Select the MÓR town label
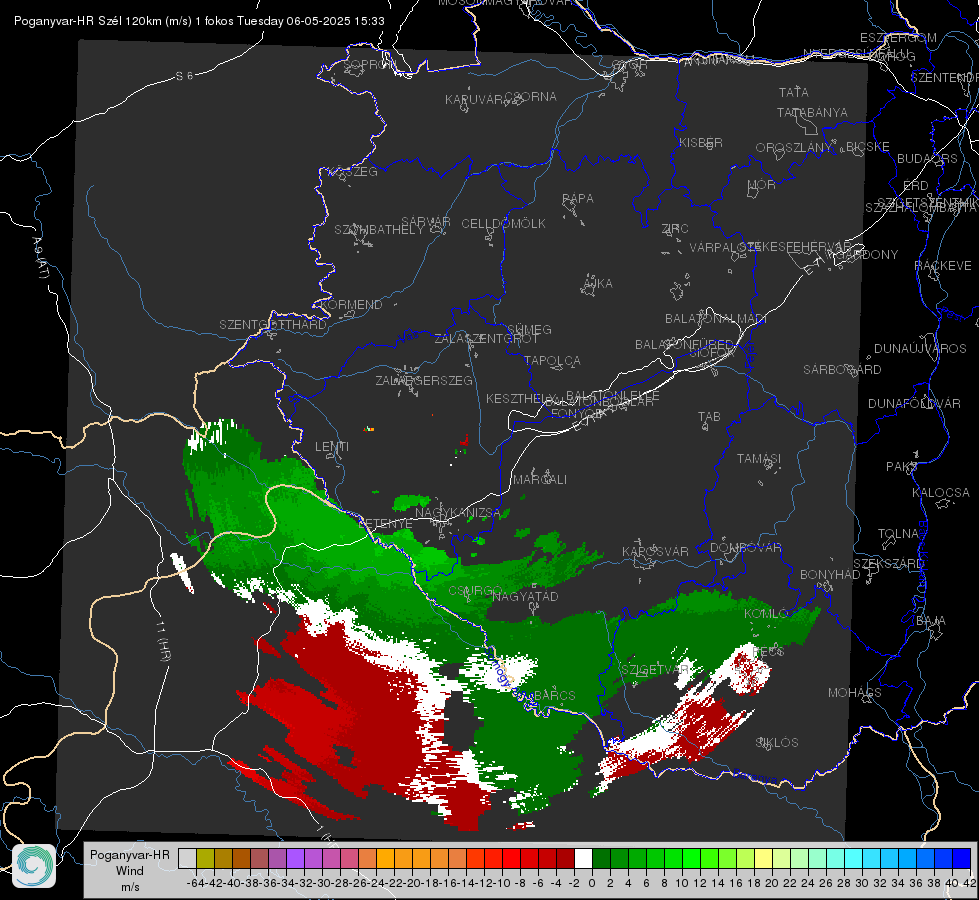Image resolution: width=979 pixels, height=900 pixels. (762, 185)
